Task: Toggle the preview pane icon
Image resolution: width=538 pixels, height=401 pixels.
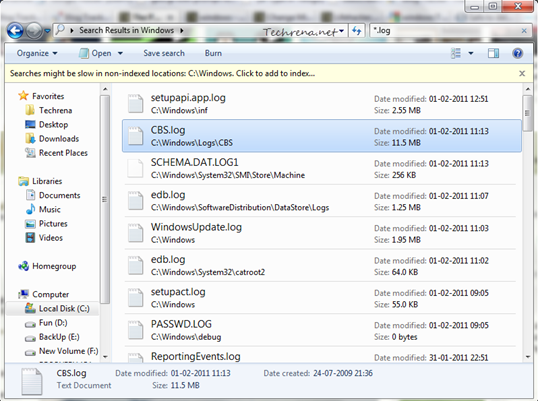Action: 493,53
